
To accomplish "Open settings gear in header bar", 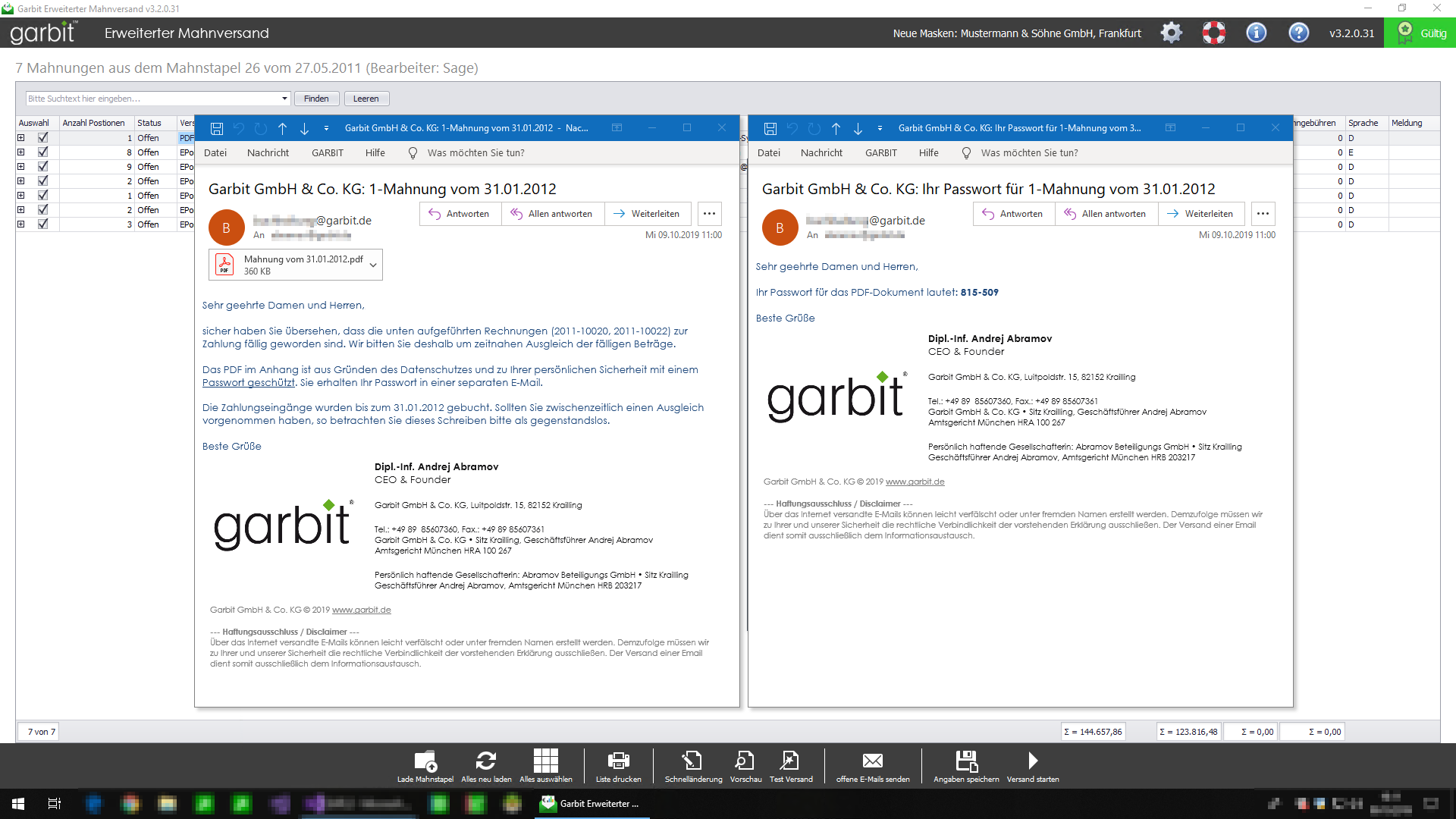I will (1171, 33).
